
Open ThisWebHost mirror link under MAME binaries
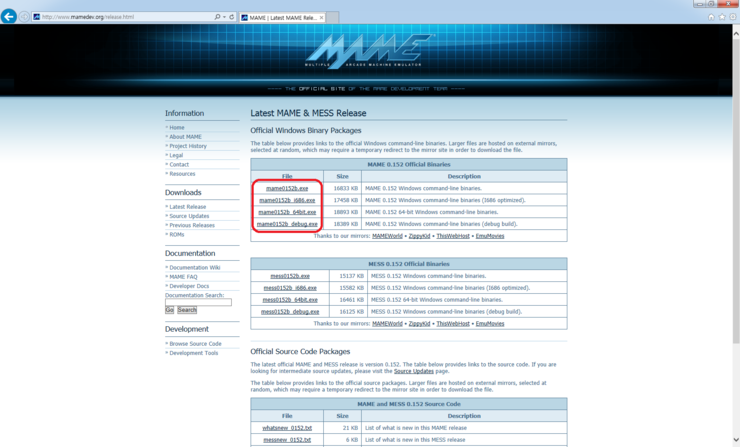(453, 236)
